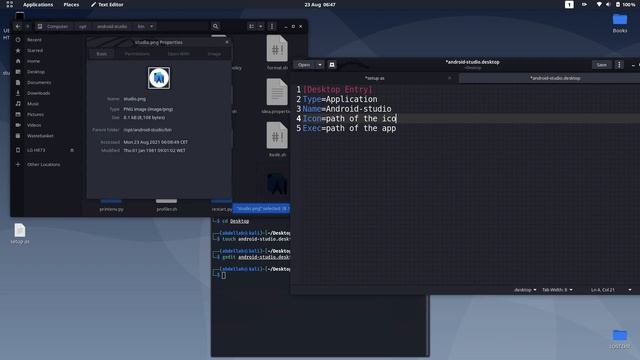Select Pictures in file manager sidebar
Image resolution: width=640 pixels, height=360 pixels.
35,114
